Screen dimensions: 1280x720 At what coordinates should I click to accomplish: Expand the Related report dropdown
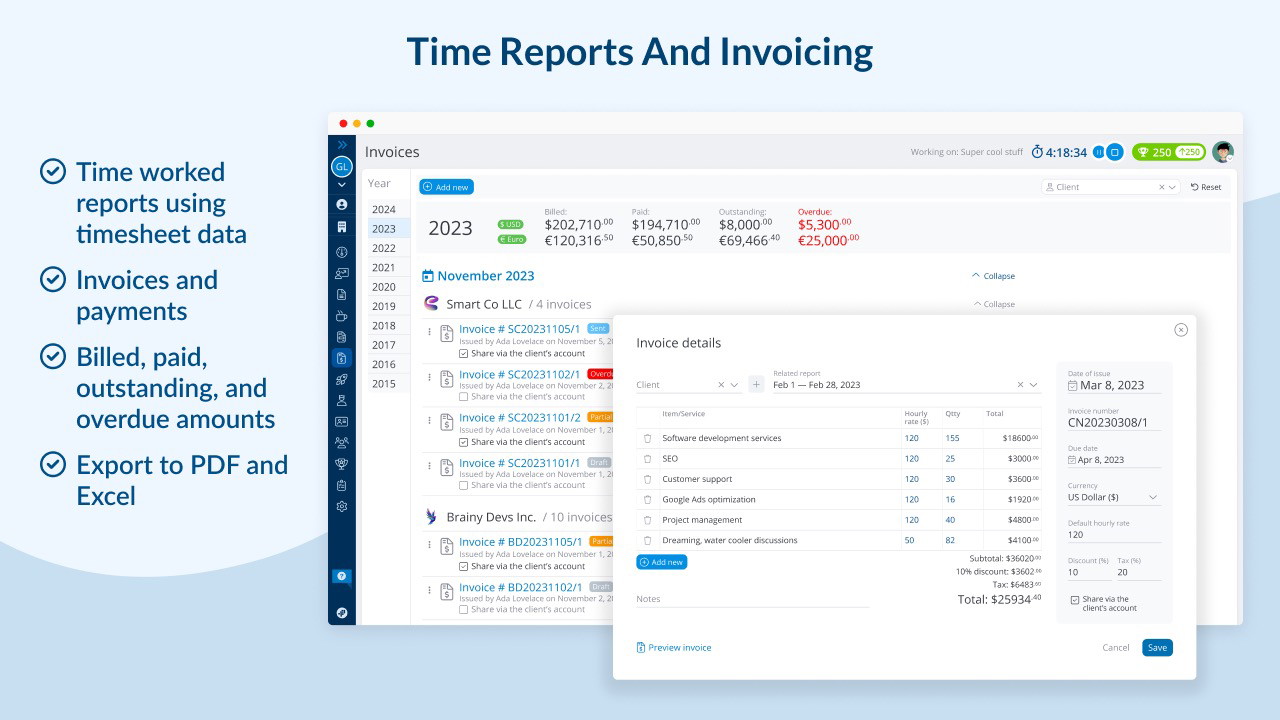click(1034, 385)
